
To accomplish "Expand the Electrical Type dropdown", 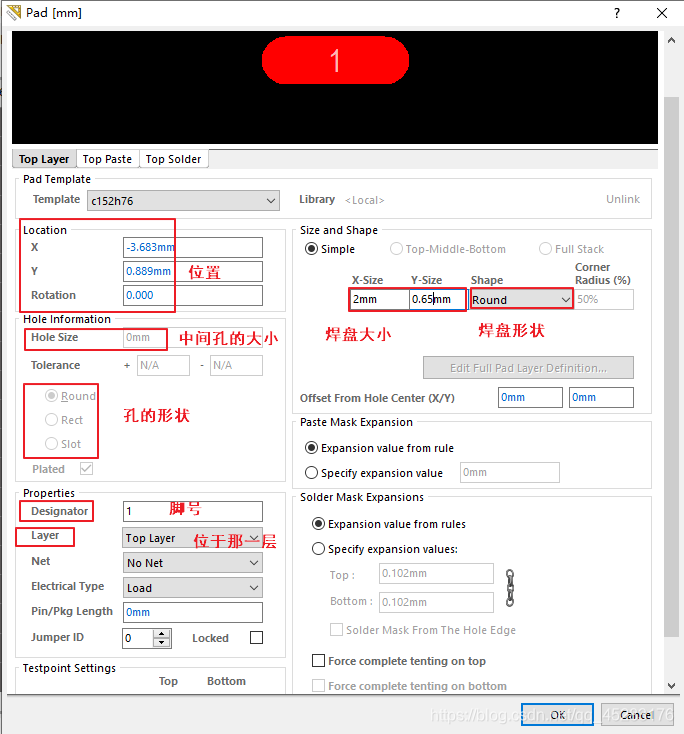I will [x=192, y=588].
